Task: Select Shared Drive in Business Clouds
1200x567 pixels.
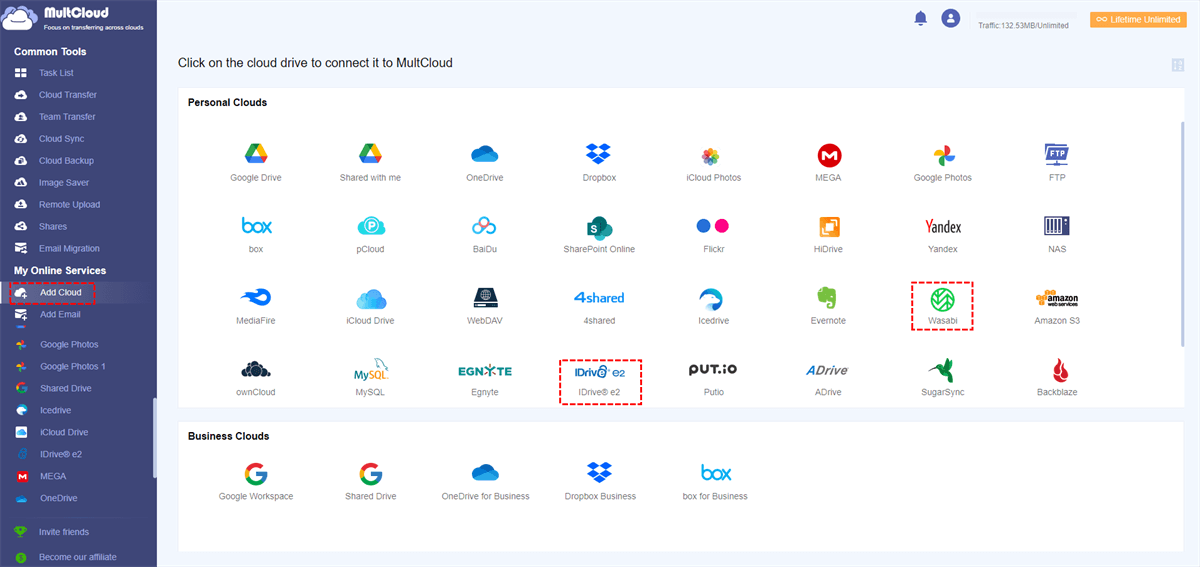Action: (370, 482)
